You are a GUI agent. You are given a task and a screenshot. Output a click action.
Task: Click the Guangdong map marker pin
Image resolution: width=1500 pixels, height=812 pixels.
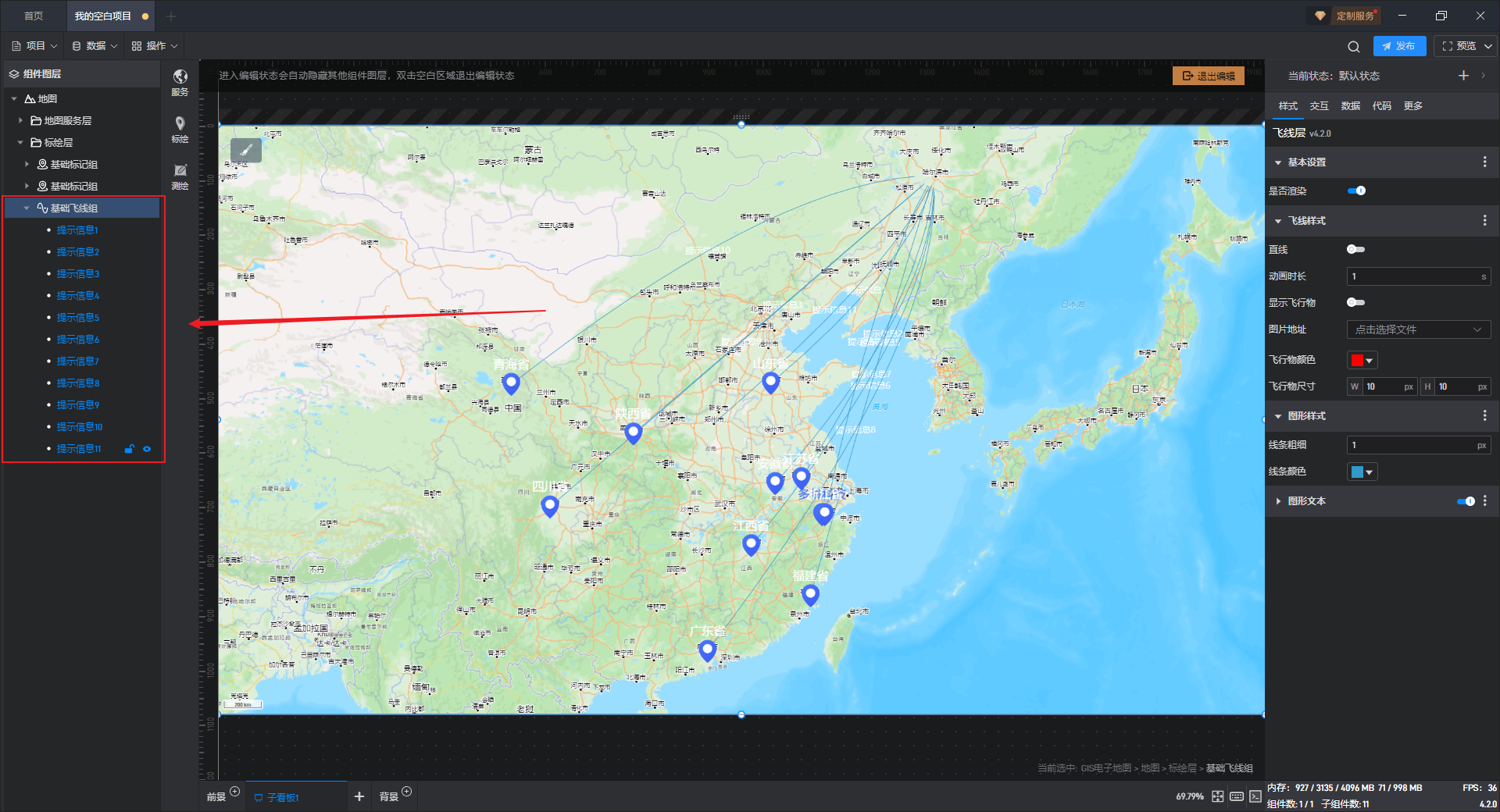point(707,650)
